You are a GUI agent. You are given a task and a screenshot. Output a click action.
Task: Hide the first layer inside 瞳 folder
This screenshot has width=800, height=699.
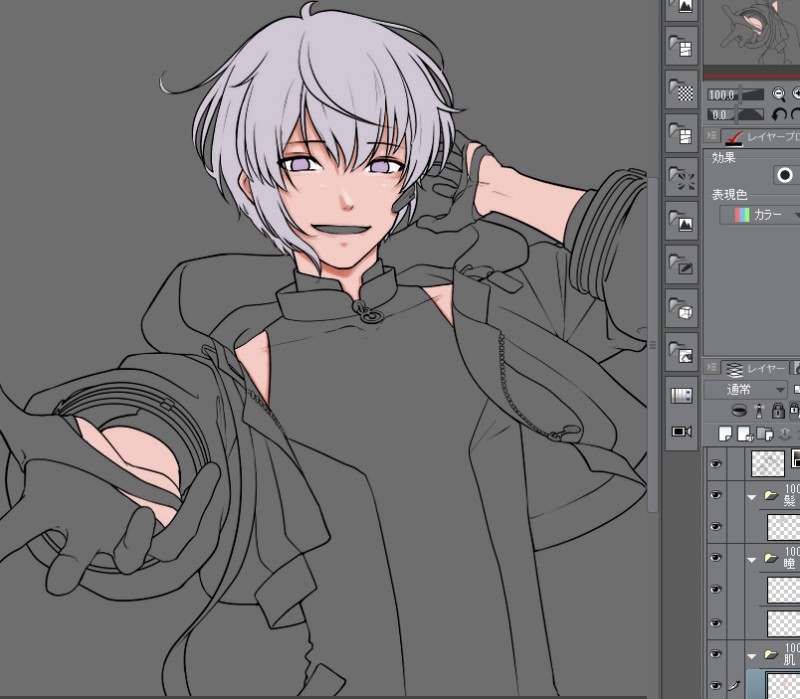[715, 589]
